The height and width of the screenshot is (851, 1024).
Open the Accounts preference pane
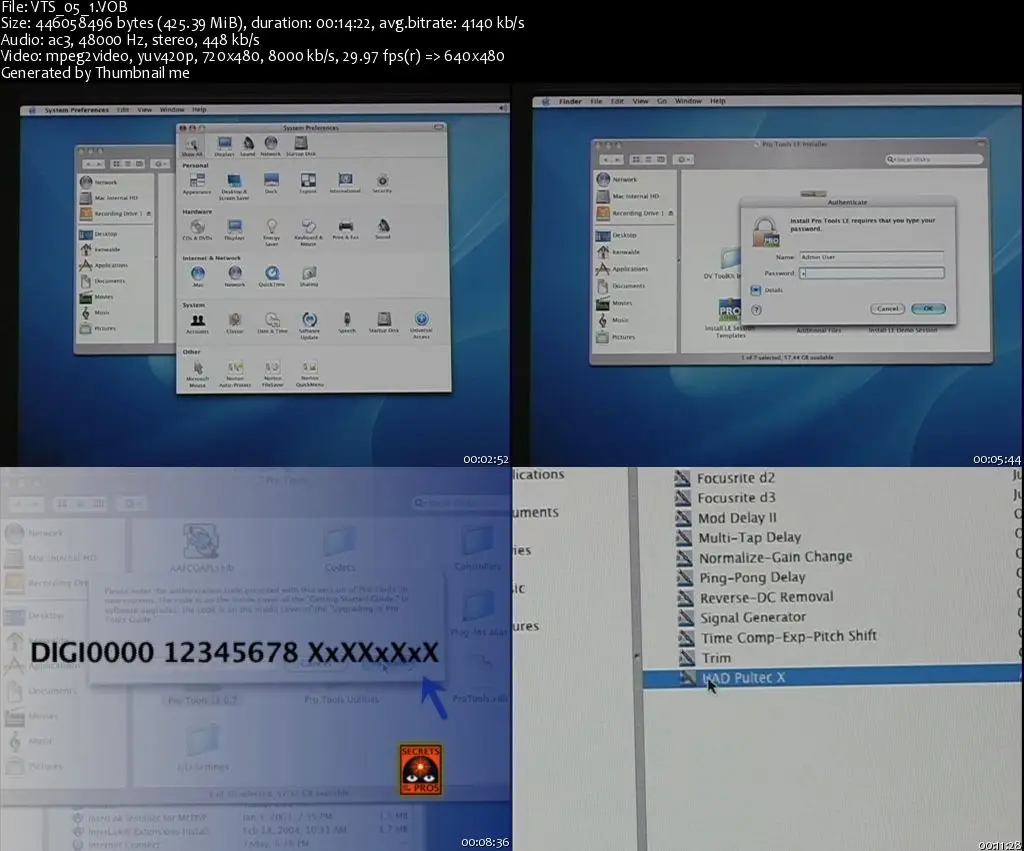tap(197, 323)
